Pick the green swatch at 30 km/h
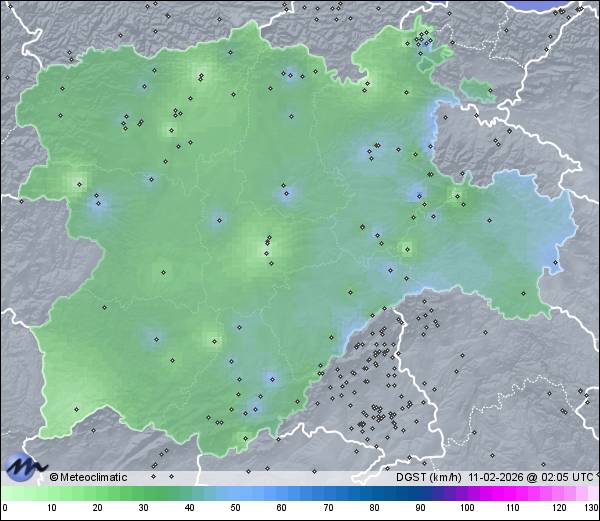This screenshot has width=600, height=521. [x=143, y=494]
